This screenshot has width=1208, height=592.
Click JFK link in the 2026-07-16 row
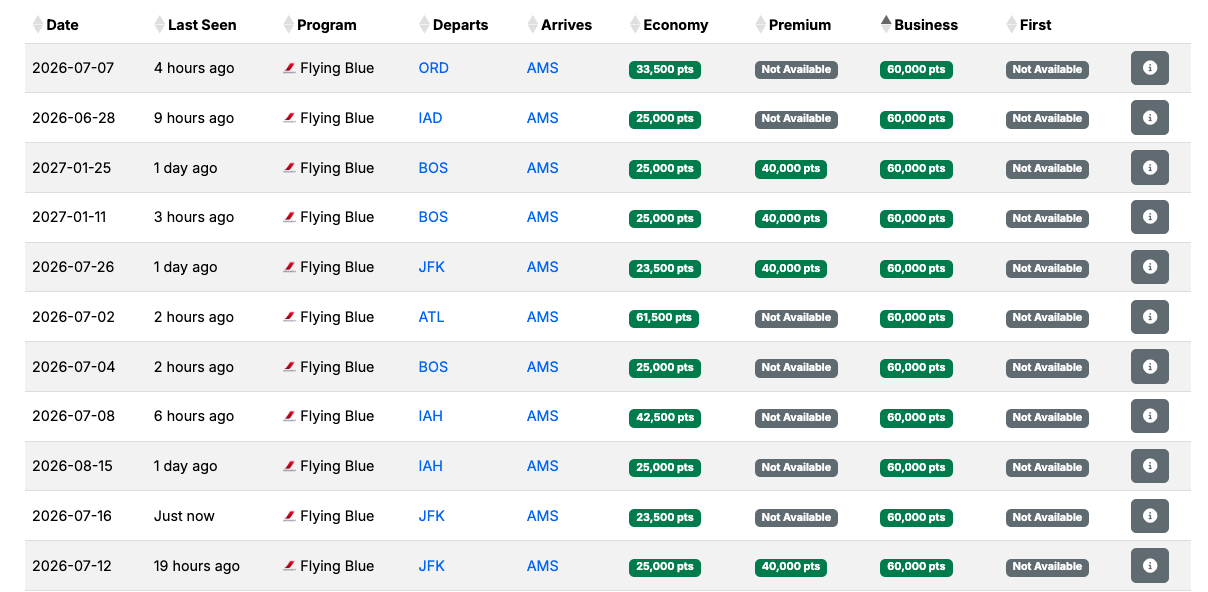[x=432, y=516]
